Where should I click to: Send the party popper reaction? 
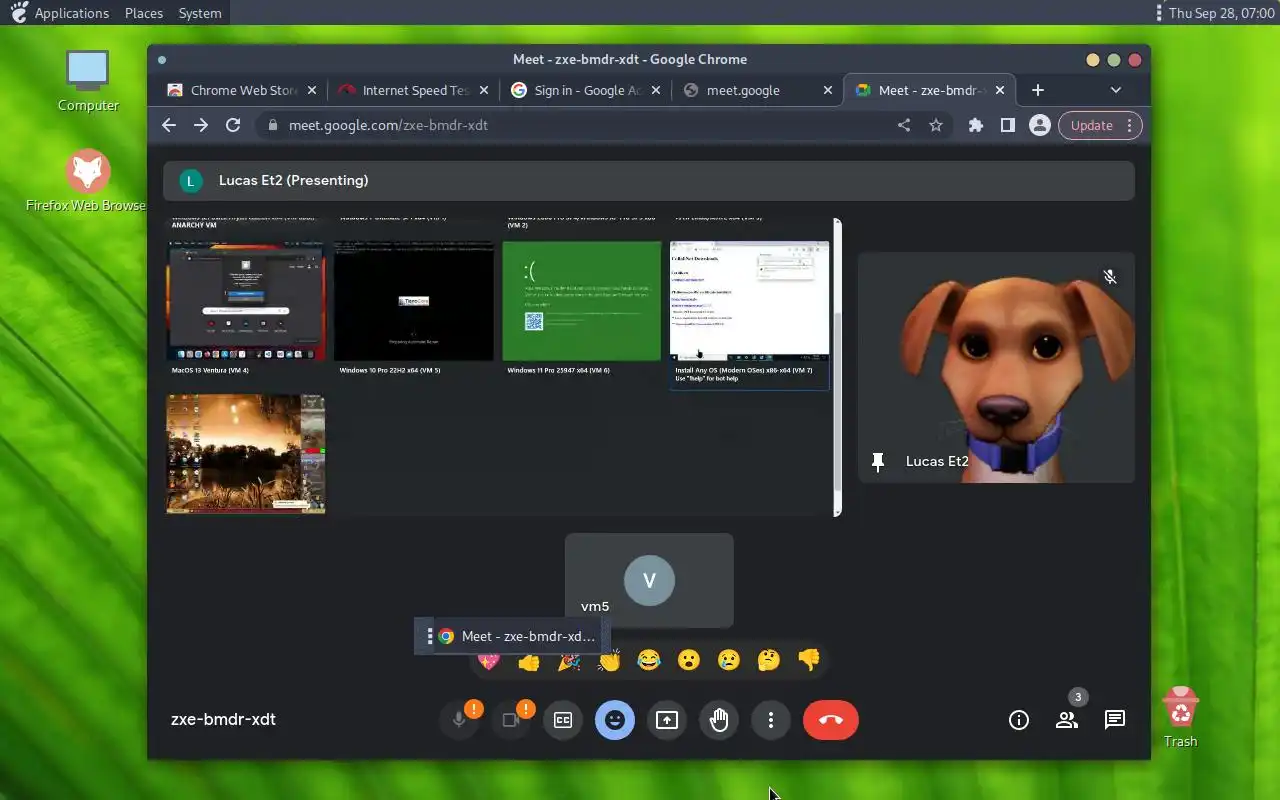point(569,661)
